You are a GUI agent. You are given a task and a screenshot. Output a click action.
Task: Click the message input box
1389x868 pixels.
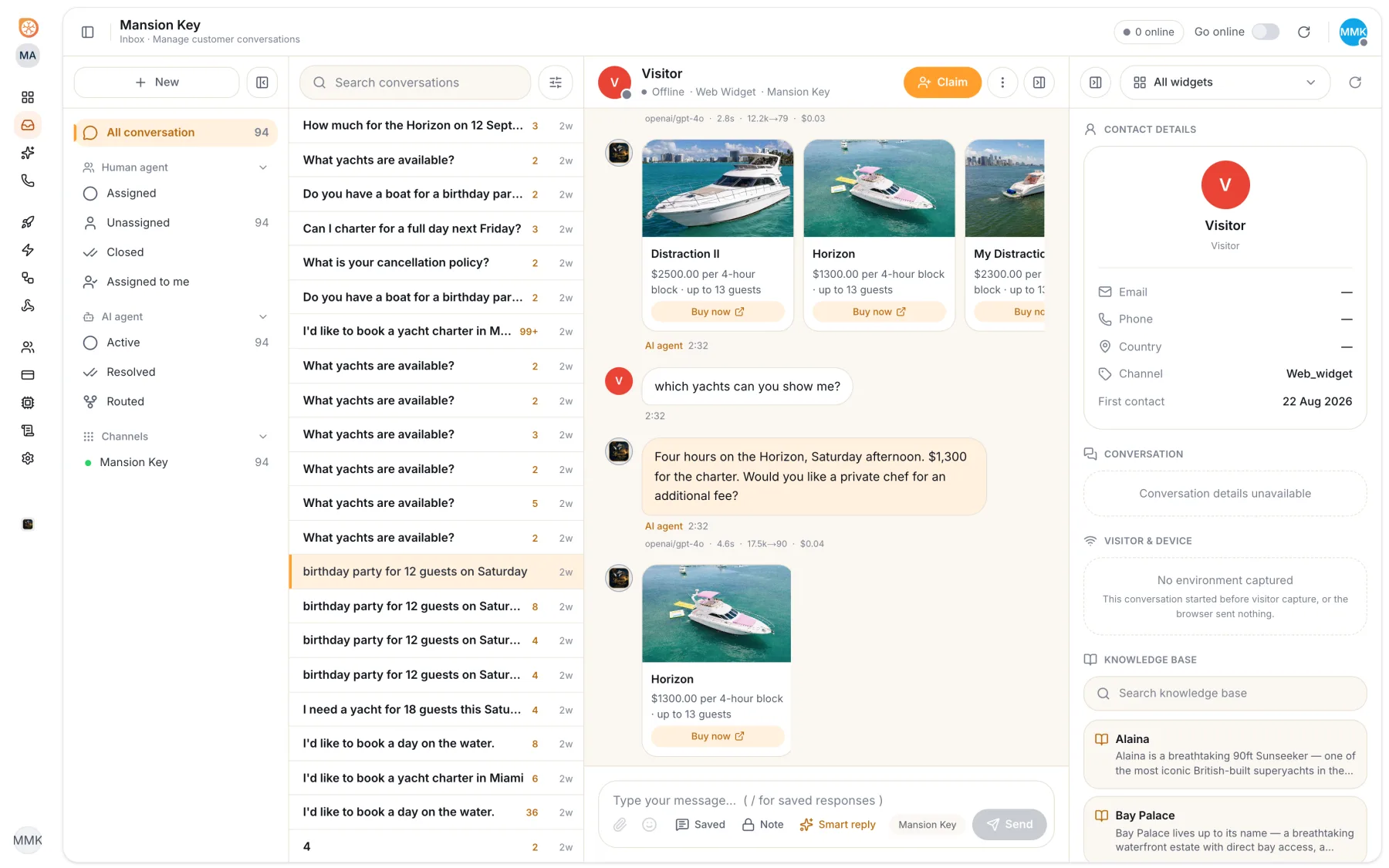pyautogui.click(x=826, y=800)
